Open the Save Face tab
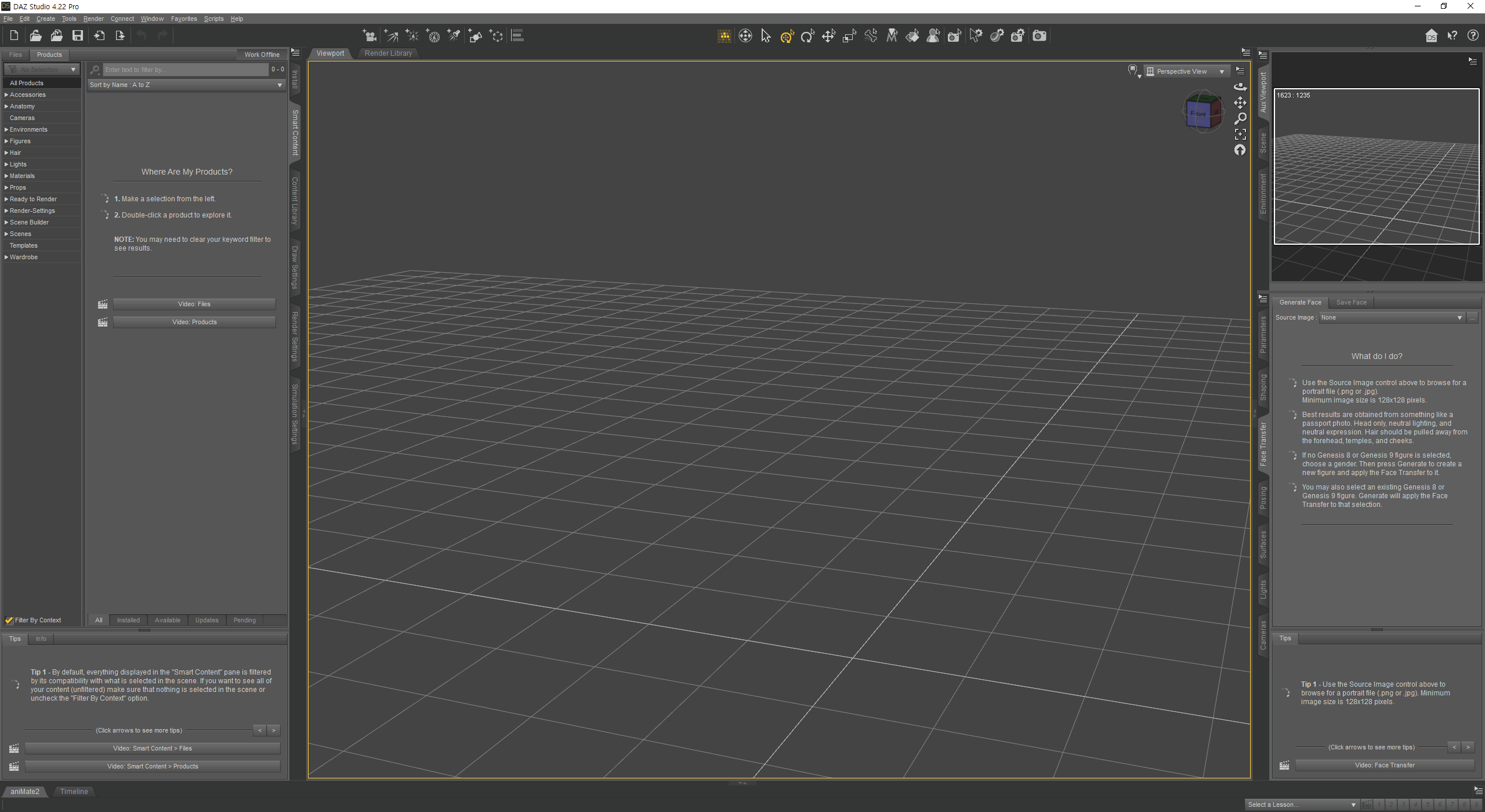1485x812 pixels. (1351, 303)
